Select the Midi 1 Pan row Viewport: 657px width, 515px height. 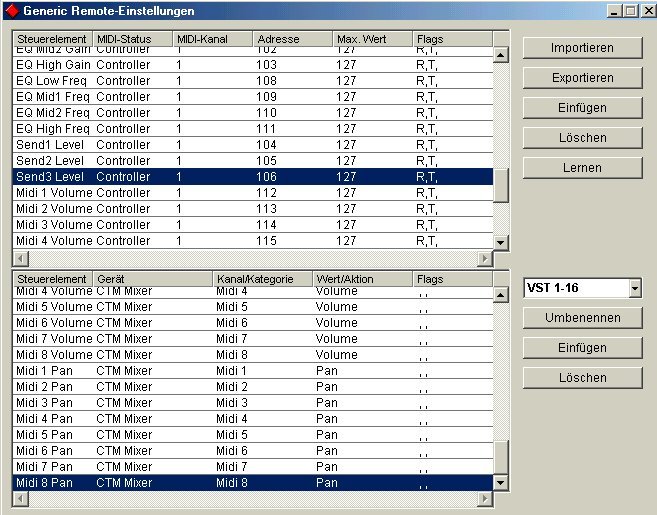pyautogui.click(x=250, y=371)
